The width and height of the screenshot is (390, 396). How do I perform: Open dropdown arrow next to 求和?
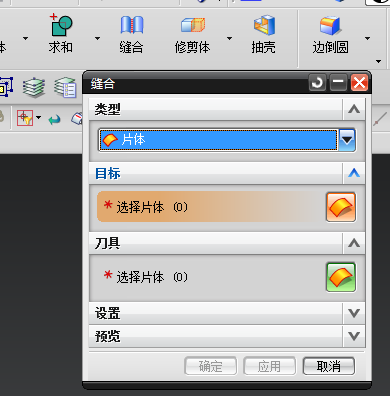(x=97, y=38)
